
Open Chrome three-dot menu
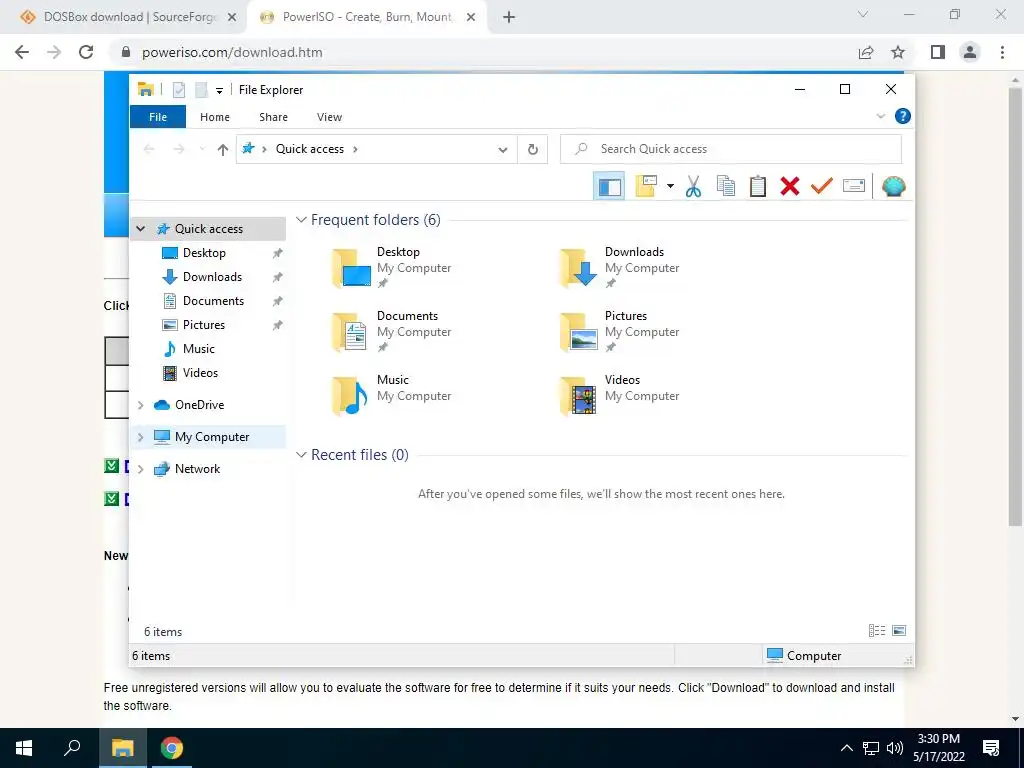1002,52
